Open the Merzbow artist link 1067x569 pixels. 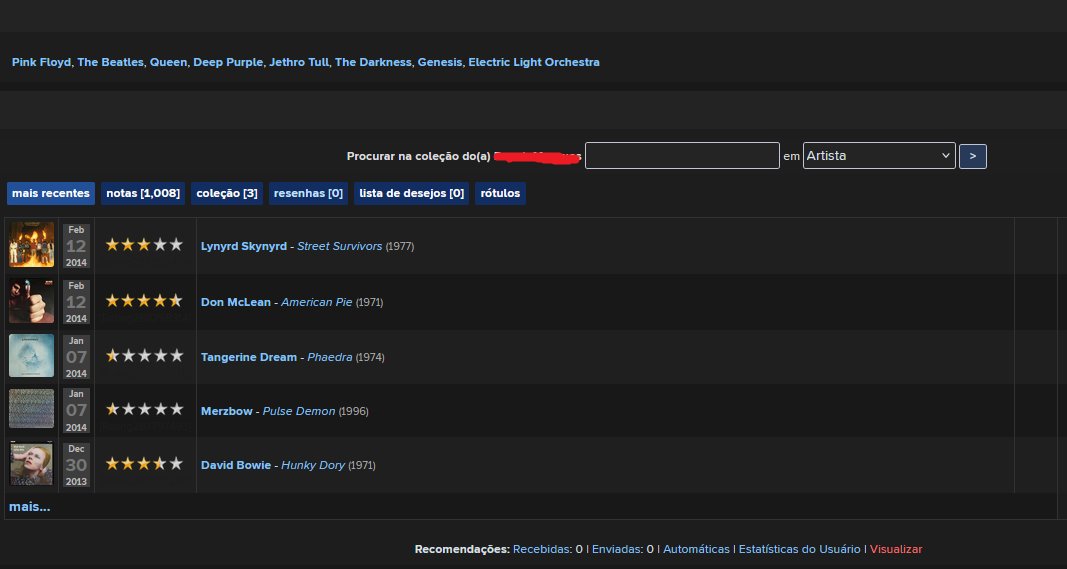(227, 412)
